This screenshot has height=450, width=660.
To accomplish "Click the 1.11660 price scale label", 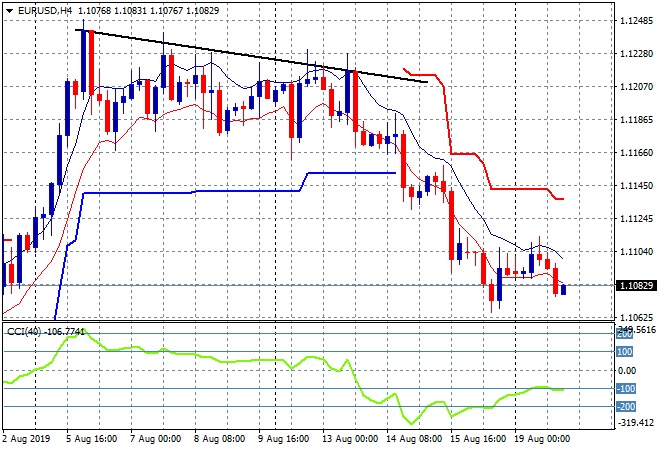I will point(636,152).
